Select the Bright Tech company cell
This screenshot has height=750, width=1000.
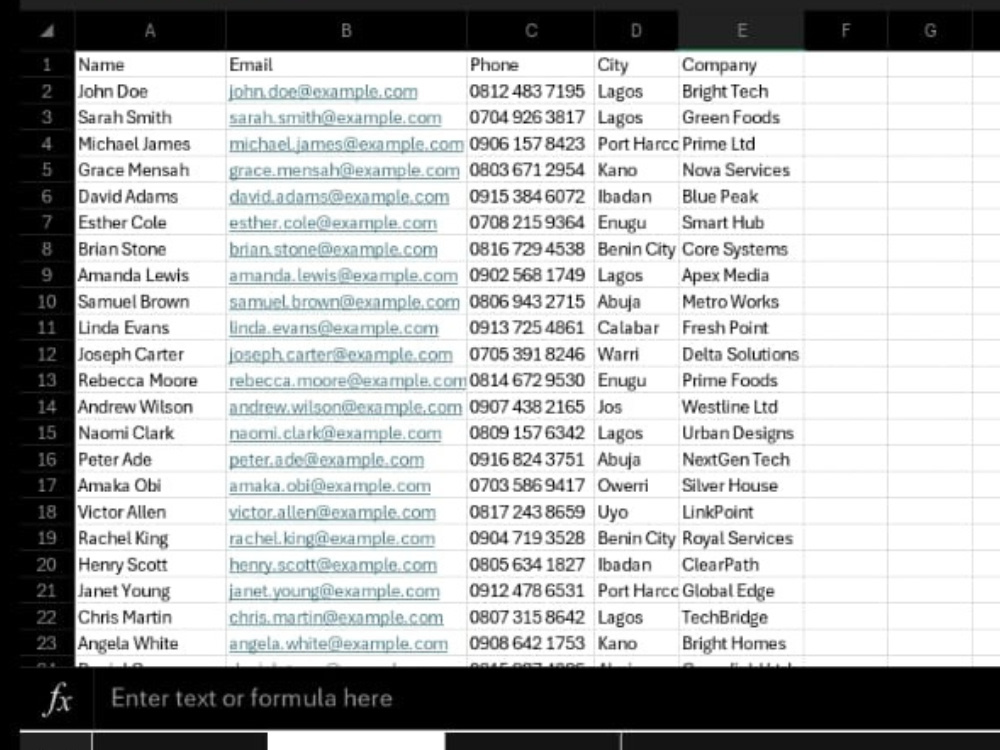pos(741,91)
